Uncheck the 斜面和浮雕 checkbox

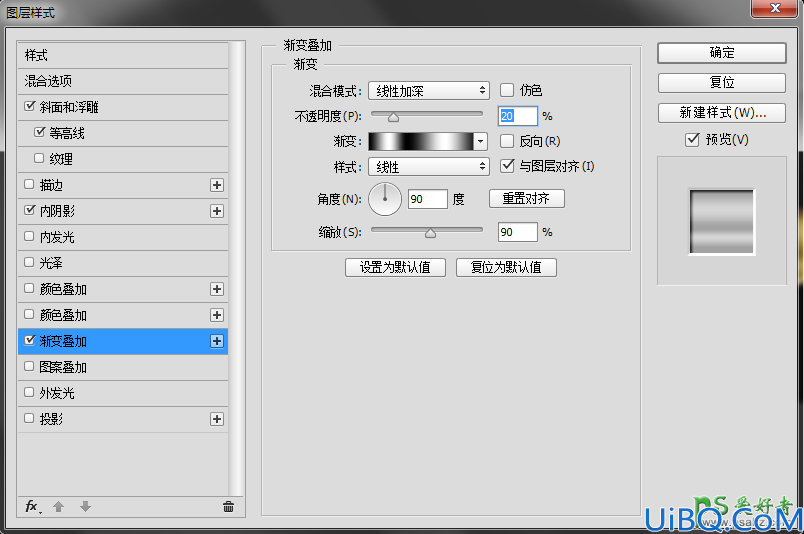point(29,106)
